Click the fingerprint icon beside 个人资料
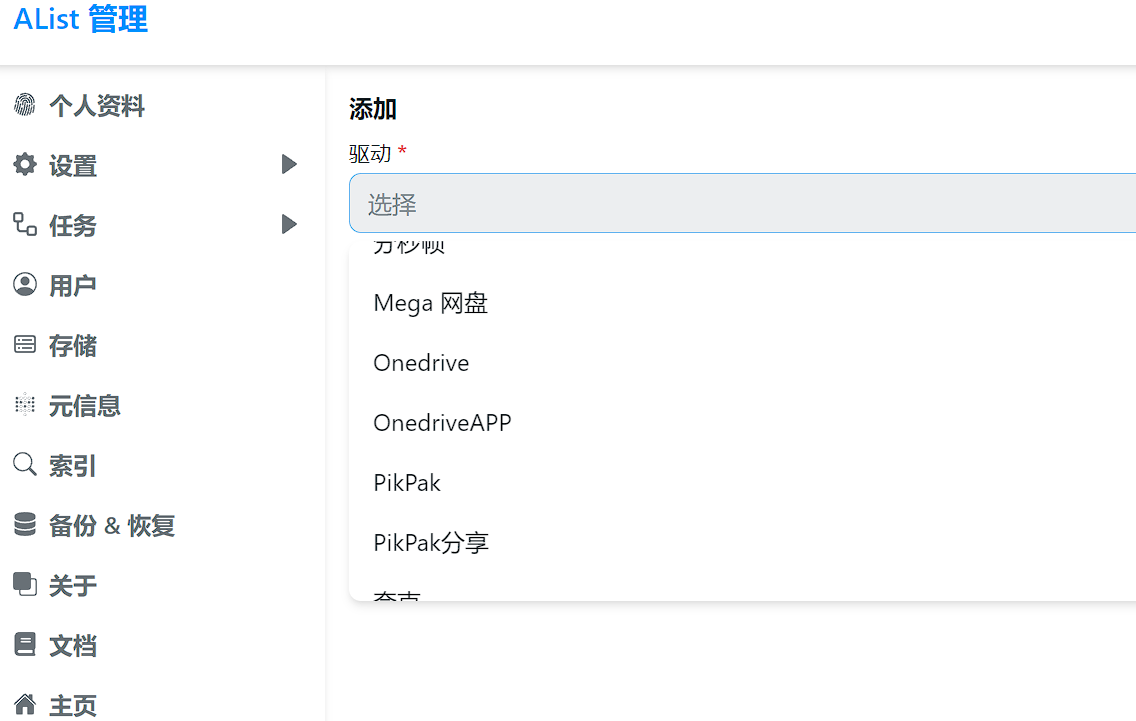This screenshot has height=721, width=1136. click(24, 105)
